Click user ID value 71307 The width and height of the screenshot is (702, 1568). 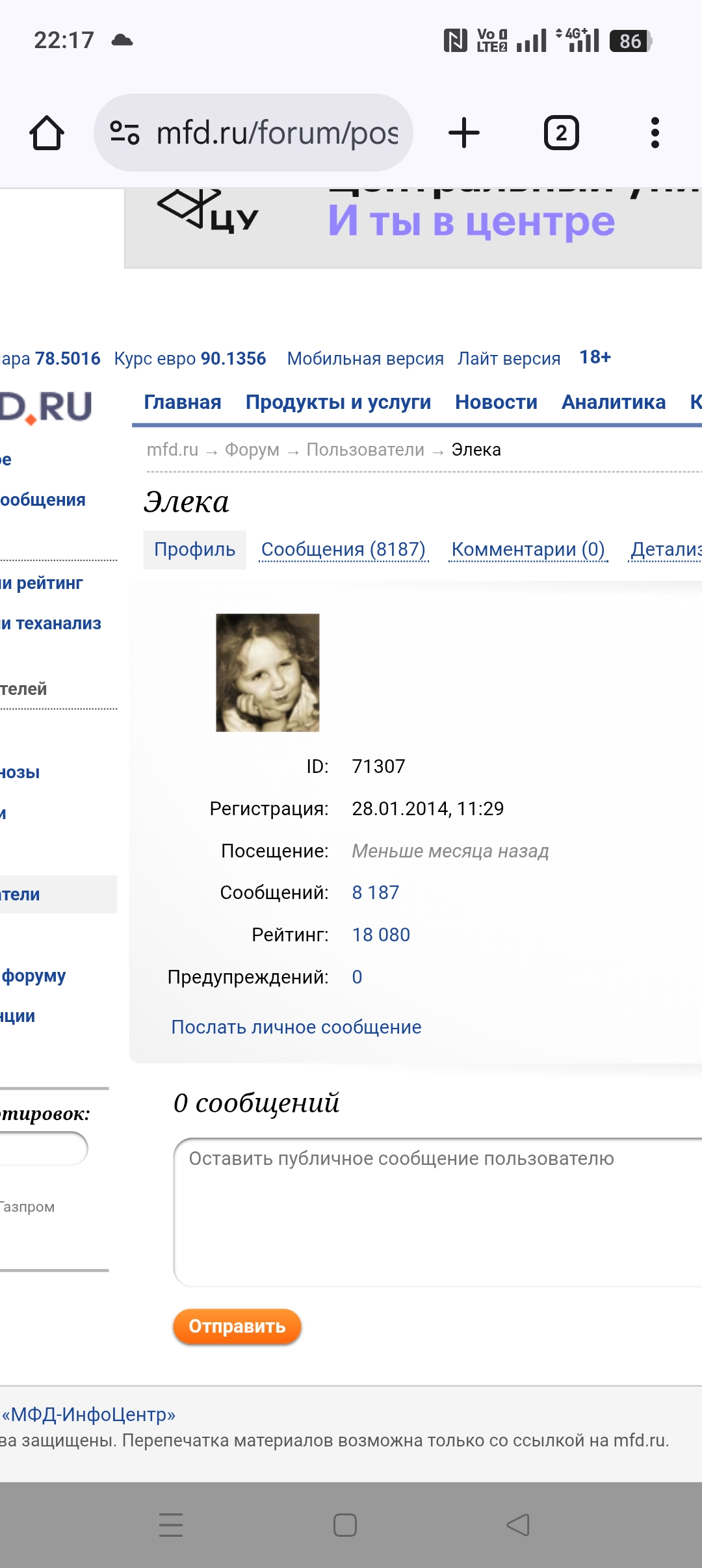tap(378, 766)
